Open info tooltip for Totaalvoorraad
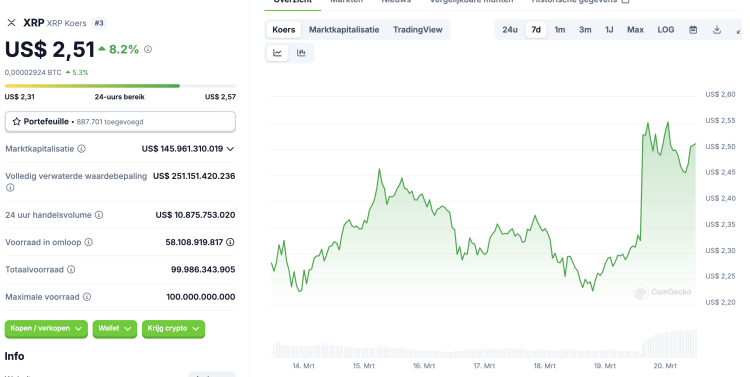This screenshot has height=377, width=750. click(x=71, y=269)
